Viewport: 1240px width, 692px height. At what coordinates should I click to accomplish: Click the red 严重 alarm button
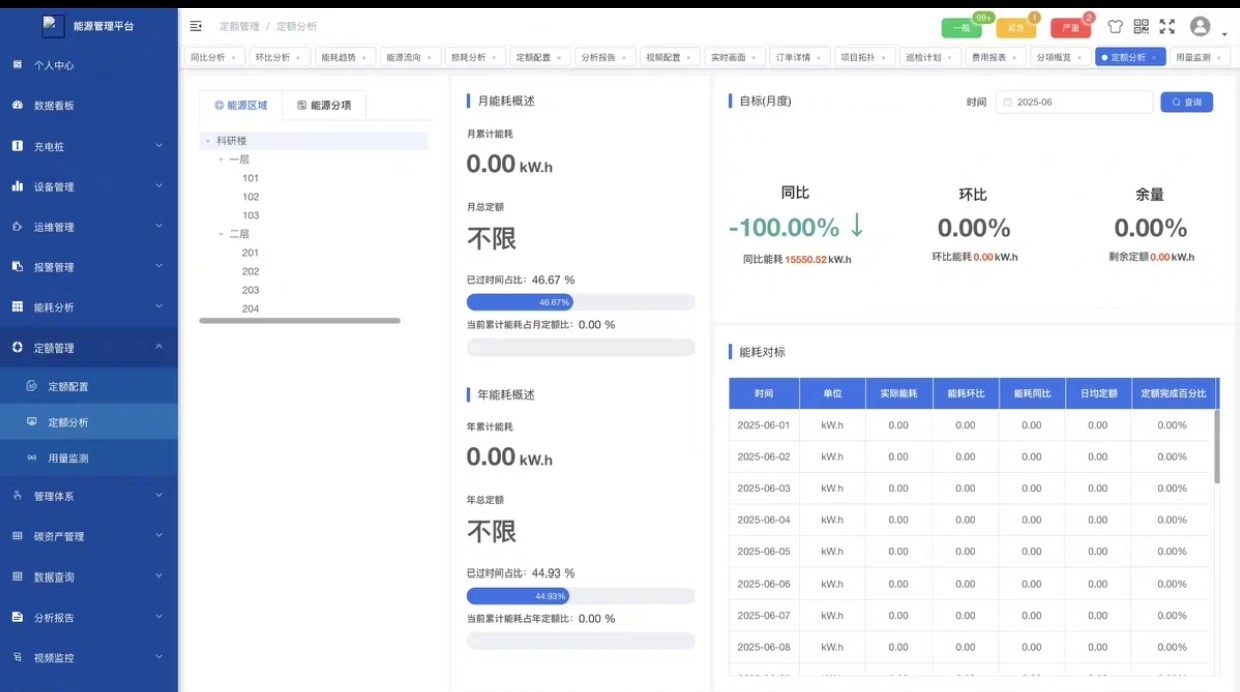click(x=1070, y=28)
